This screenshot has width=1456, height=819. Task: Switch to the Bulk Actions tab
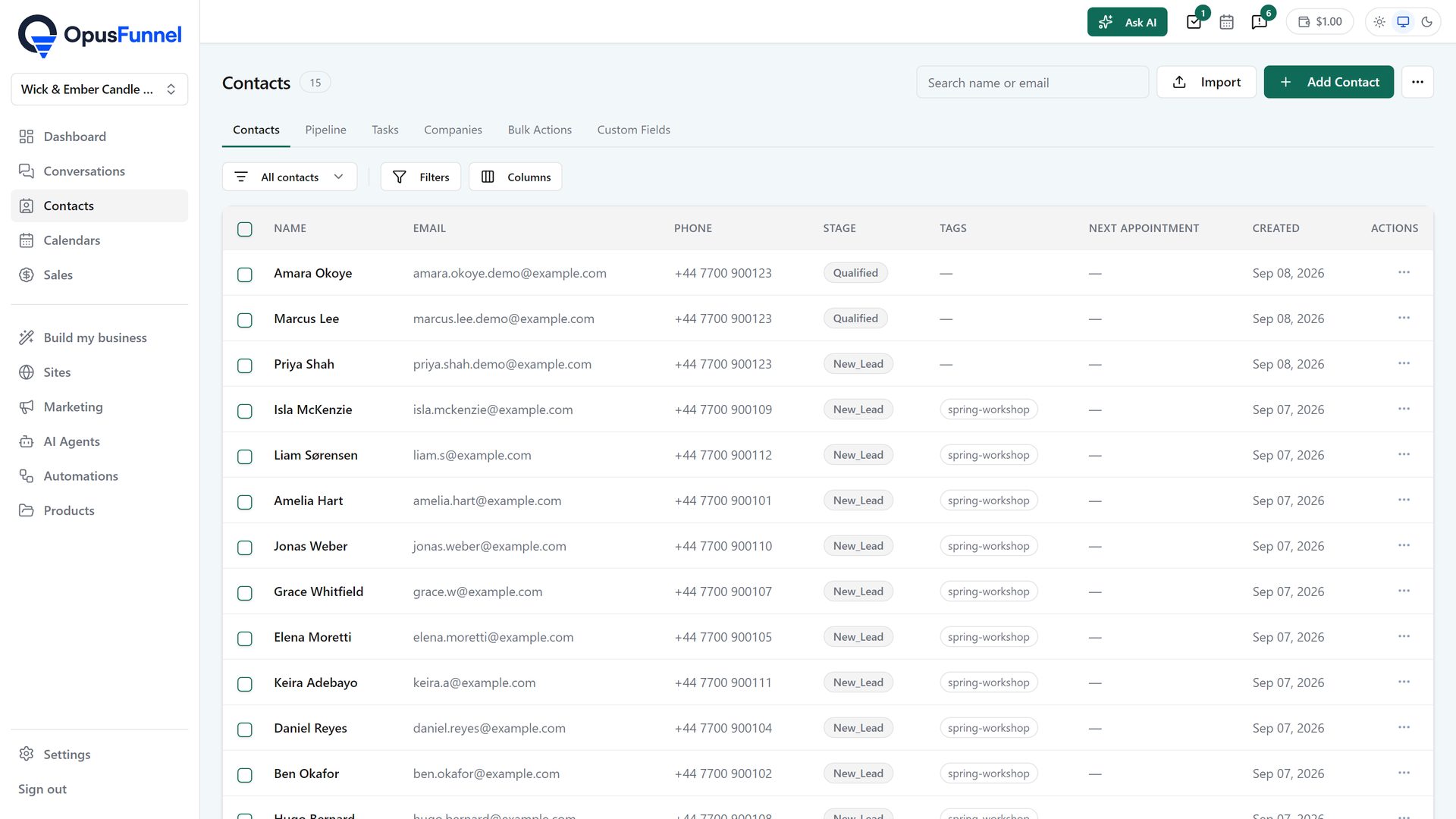coord(540,130)
